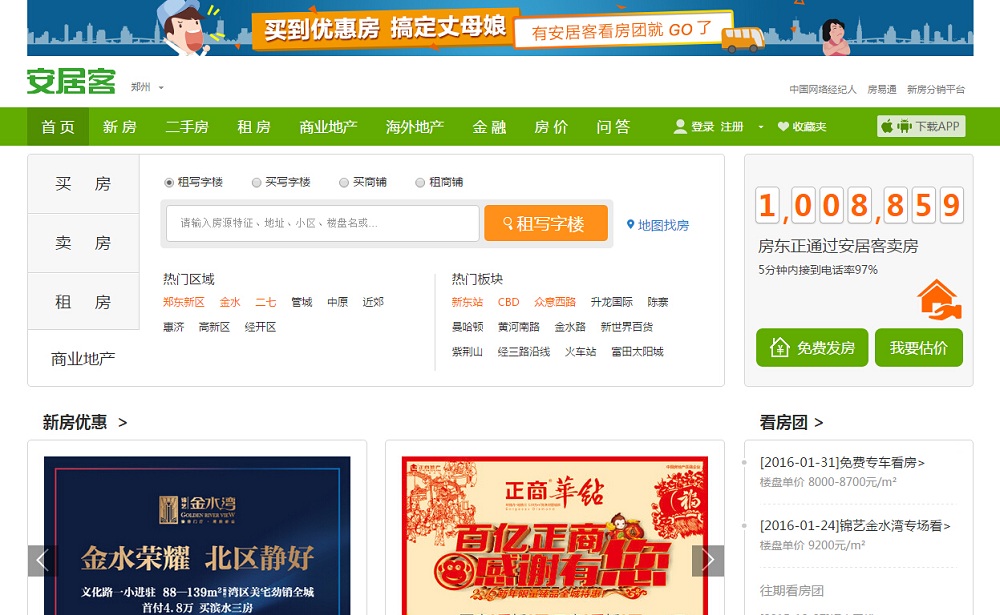Click the top banner advertisement
The width and height of the screenshot is (1000, 615).
[500, 28]
